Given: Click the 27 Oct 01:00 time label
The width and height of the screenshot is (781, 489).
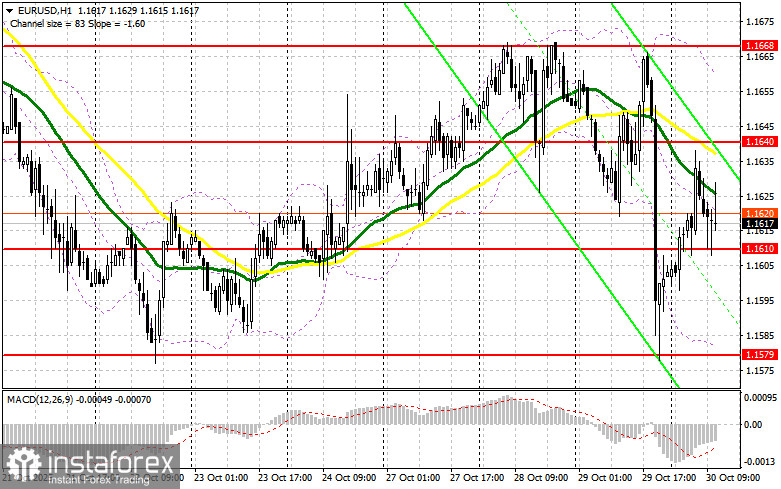Looking at the screenshot, I should [413, 478].
